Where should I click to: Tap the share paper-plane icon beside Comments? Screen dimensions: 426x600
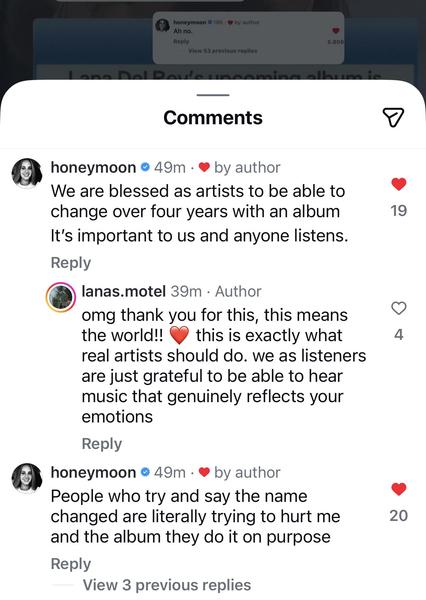(393, 117)
